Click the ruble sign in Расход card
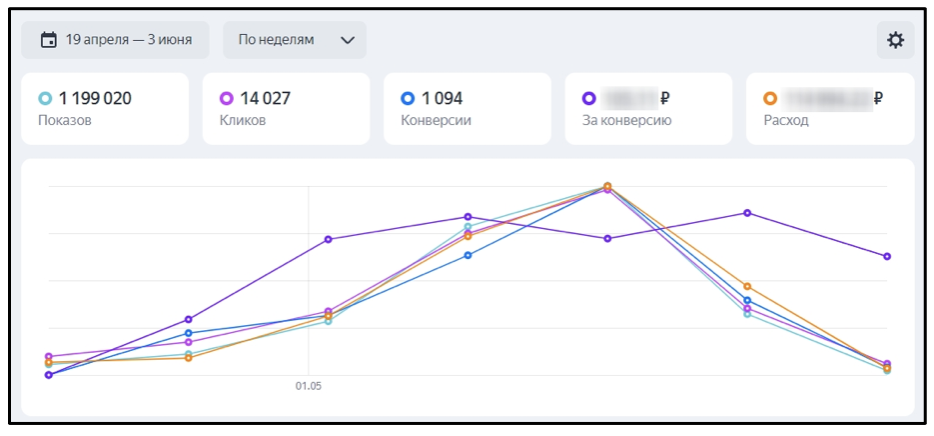This screenshot has width=934, height=436. pyautogui.click(x=877, y=99)
